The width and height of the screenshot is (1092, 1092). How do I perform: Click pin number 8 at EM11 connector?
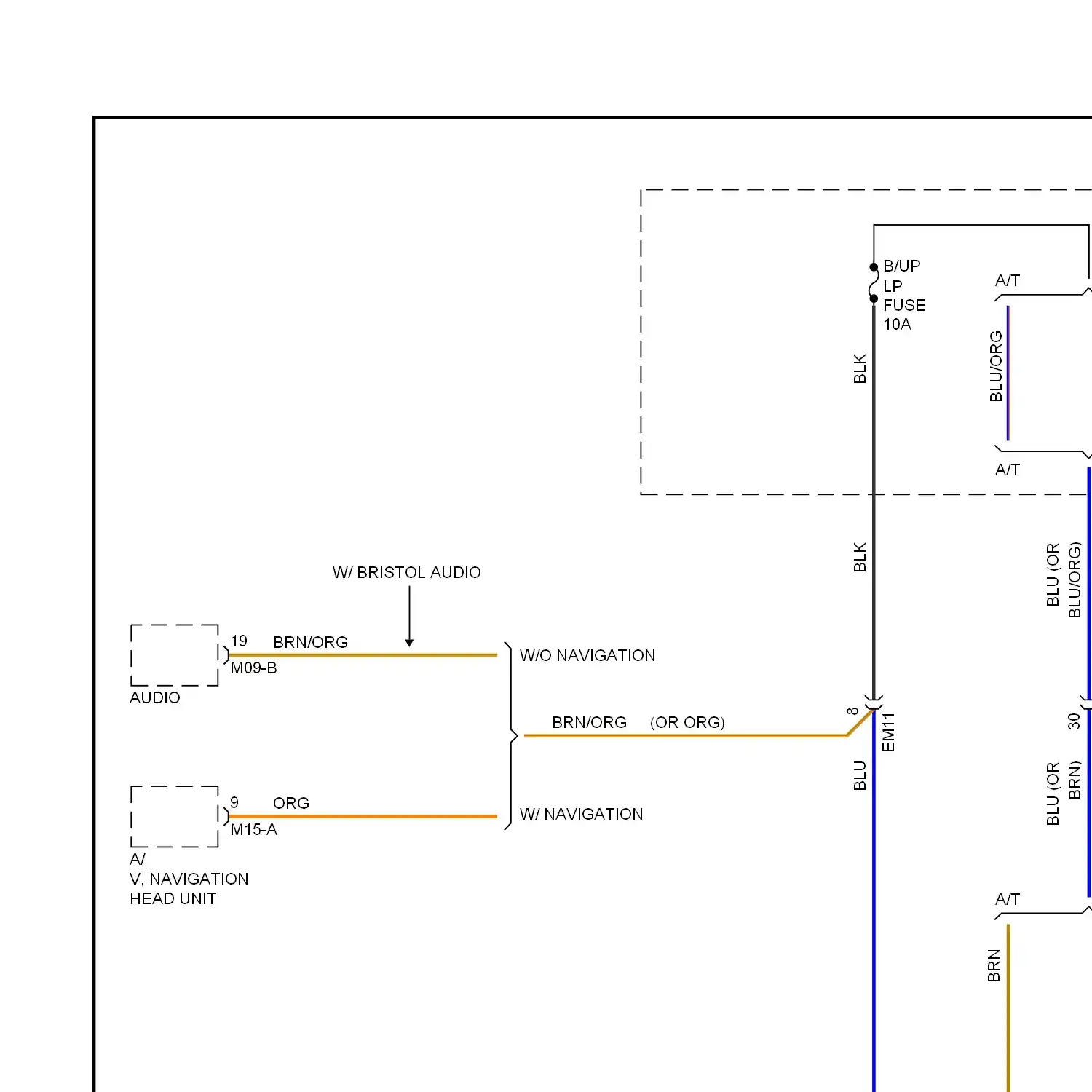(x=852, y=711)
